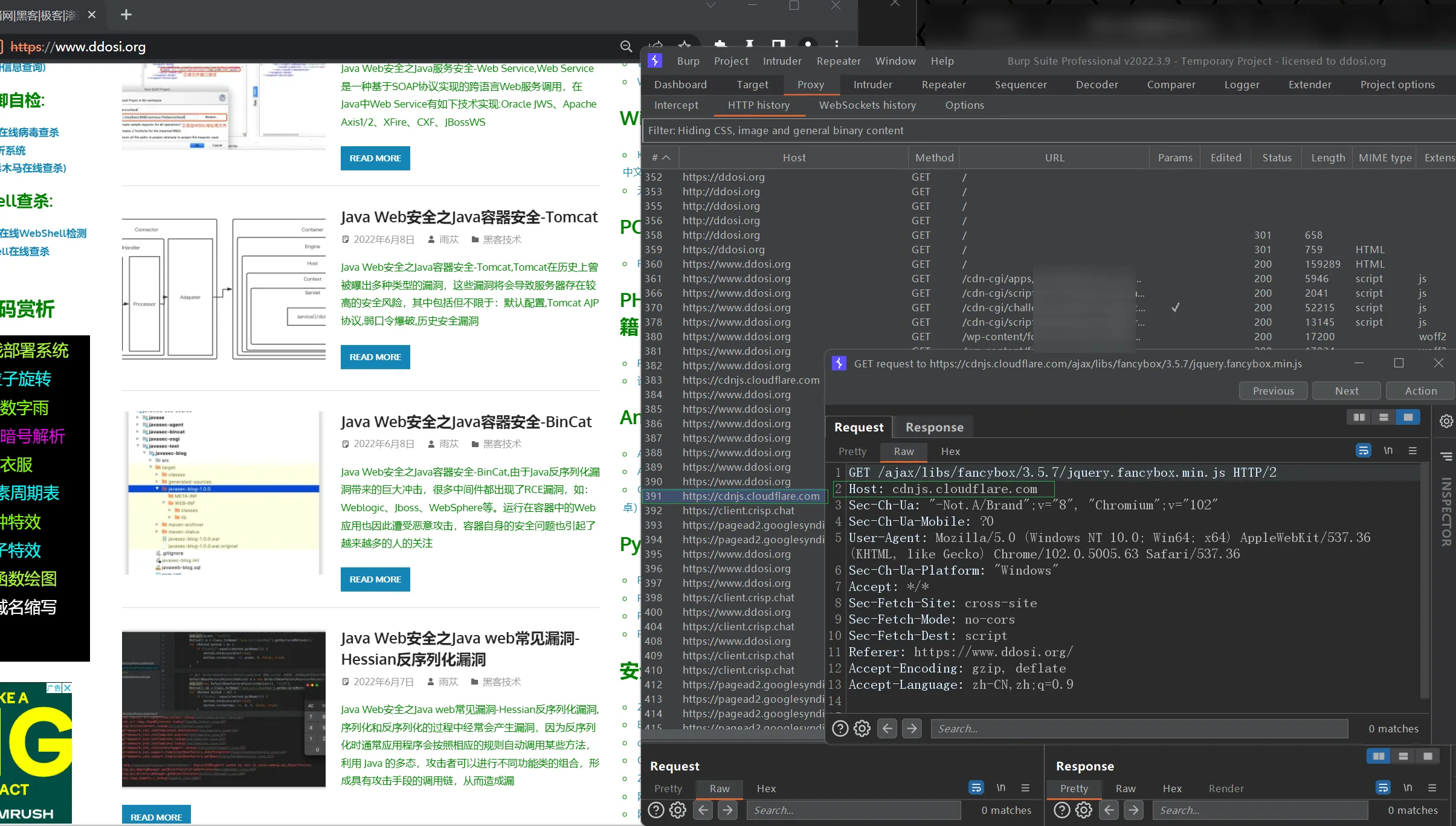The width and height of the screenshot is (1456, 826).
Task: Click browser zoom magnifier icon
Action: [626, 47]
